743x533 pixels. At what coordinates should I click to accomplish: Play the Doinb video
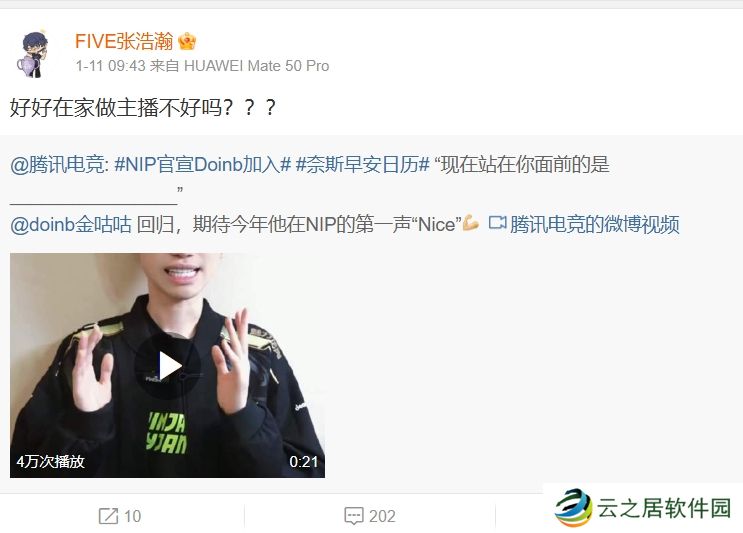167,365
